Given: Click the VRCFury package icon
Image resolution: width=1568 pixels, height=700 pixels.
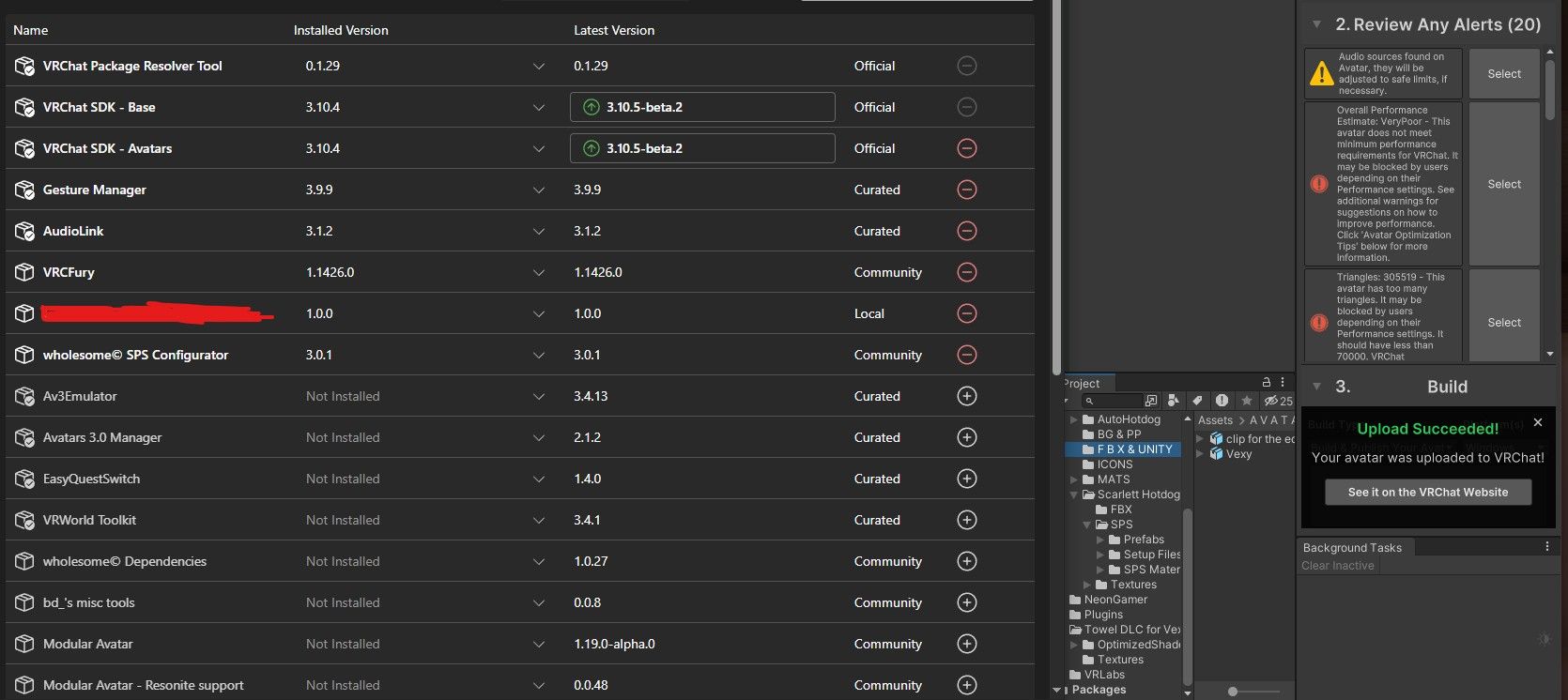Looking at the screenshot, I should point(24,272).
